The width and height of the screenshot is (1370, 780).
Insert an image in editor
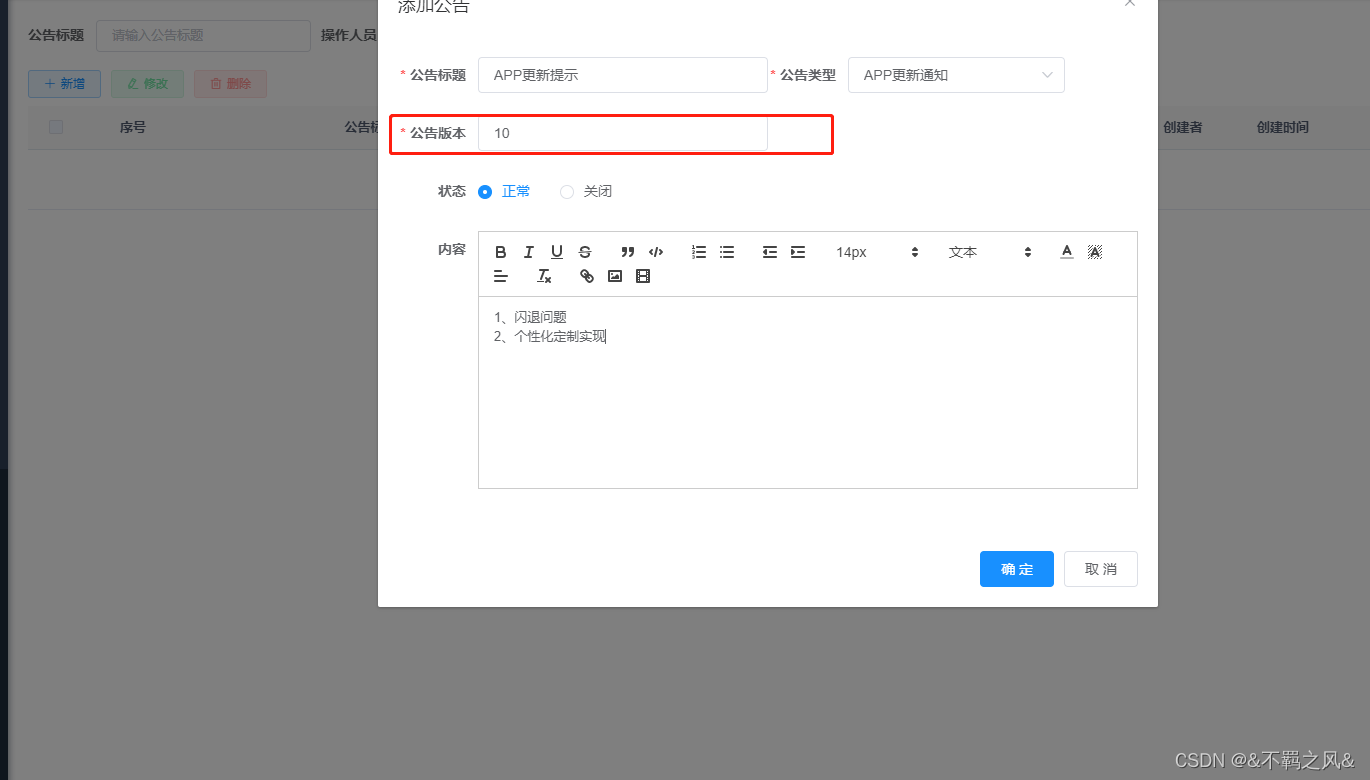pos(615,276)
